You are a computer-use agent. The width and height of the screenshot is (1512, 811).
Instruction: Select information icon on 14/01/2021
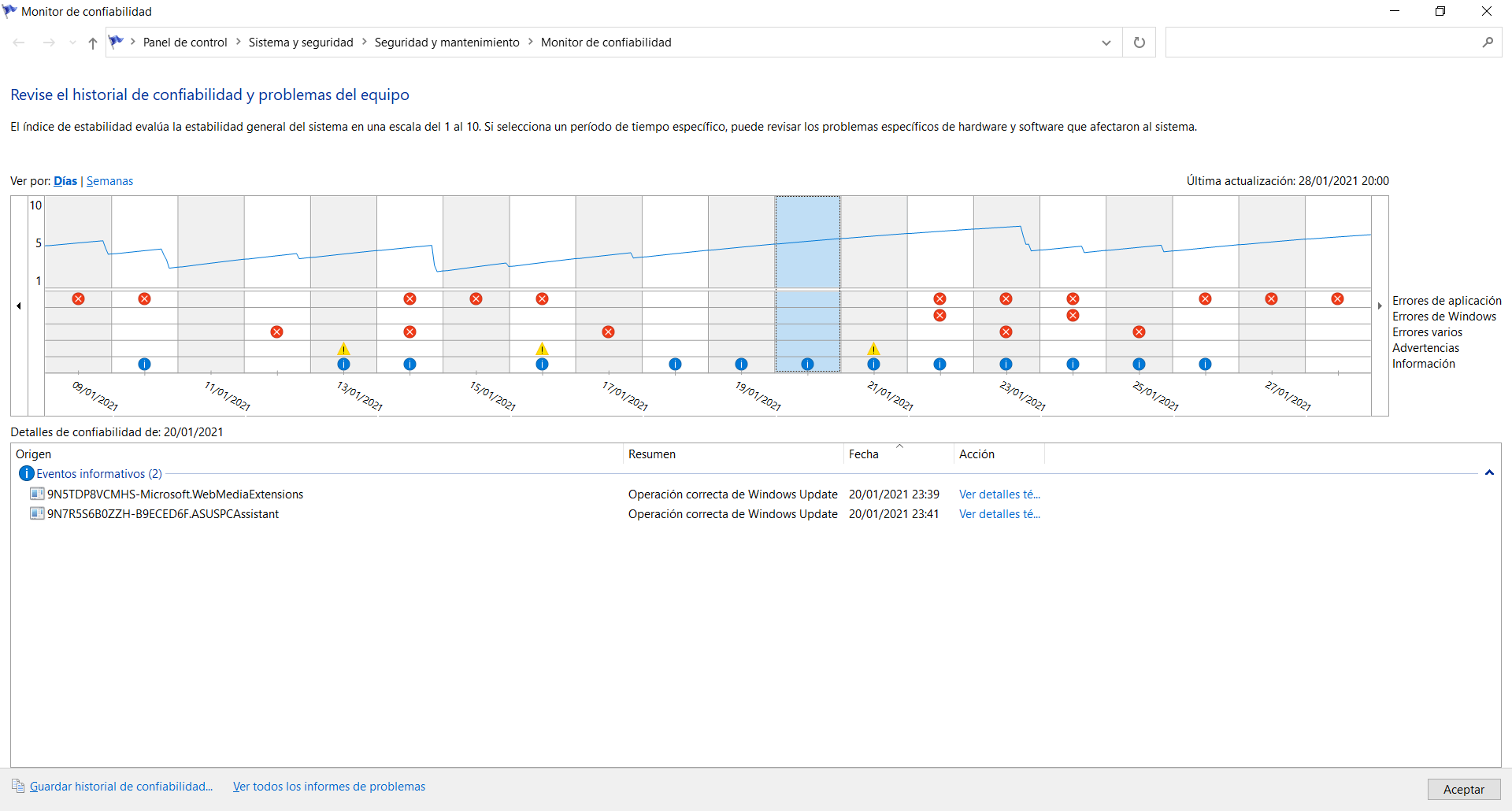pyautogui.click(x=409, y=364)
